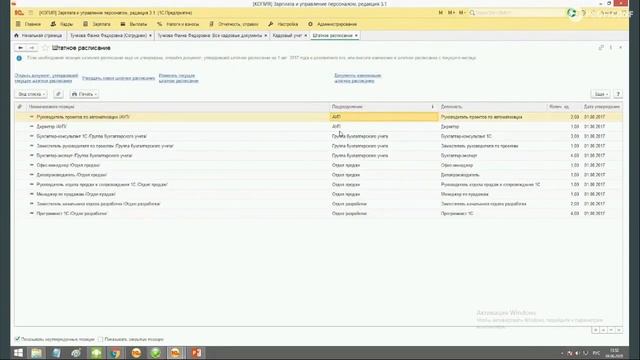
Task: Open the Налоги и взносы section
Action: point(178,24)
